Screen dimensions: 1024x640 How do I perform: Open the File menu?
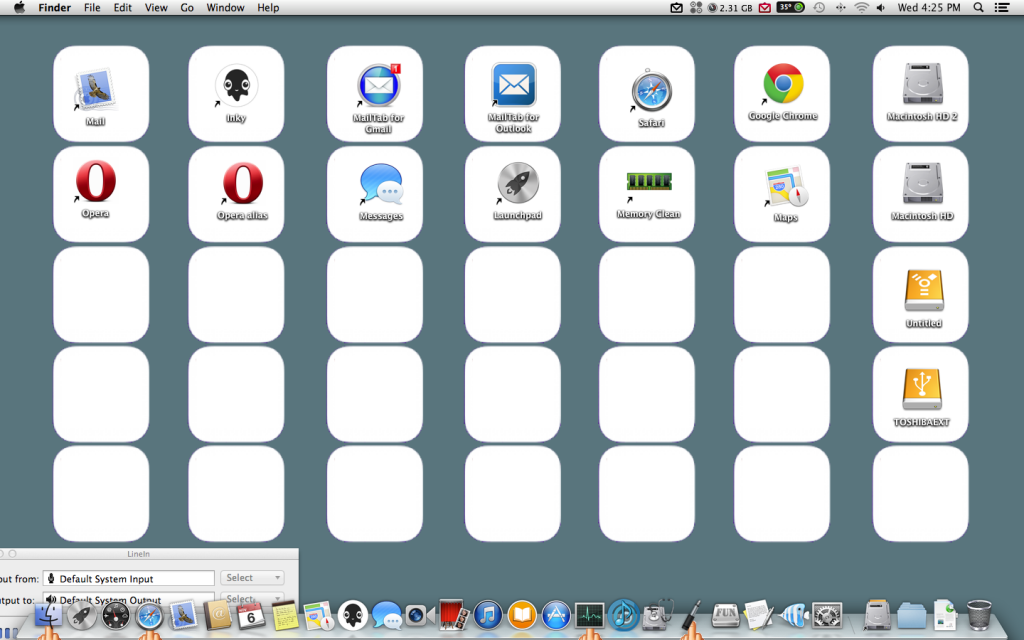pos(92,8)
